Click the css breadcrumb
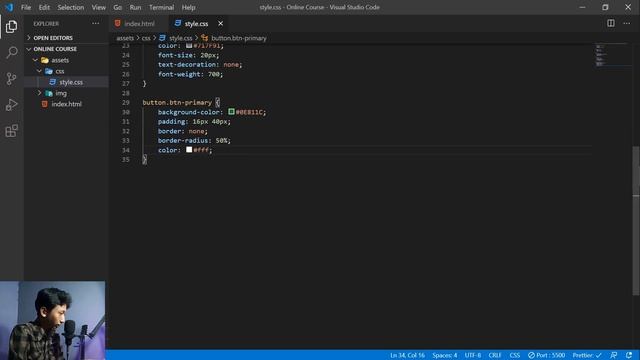The width and height of the screenshot is (640, 360). [x=146, y=38]
